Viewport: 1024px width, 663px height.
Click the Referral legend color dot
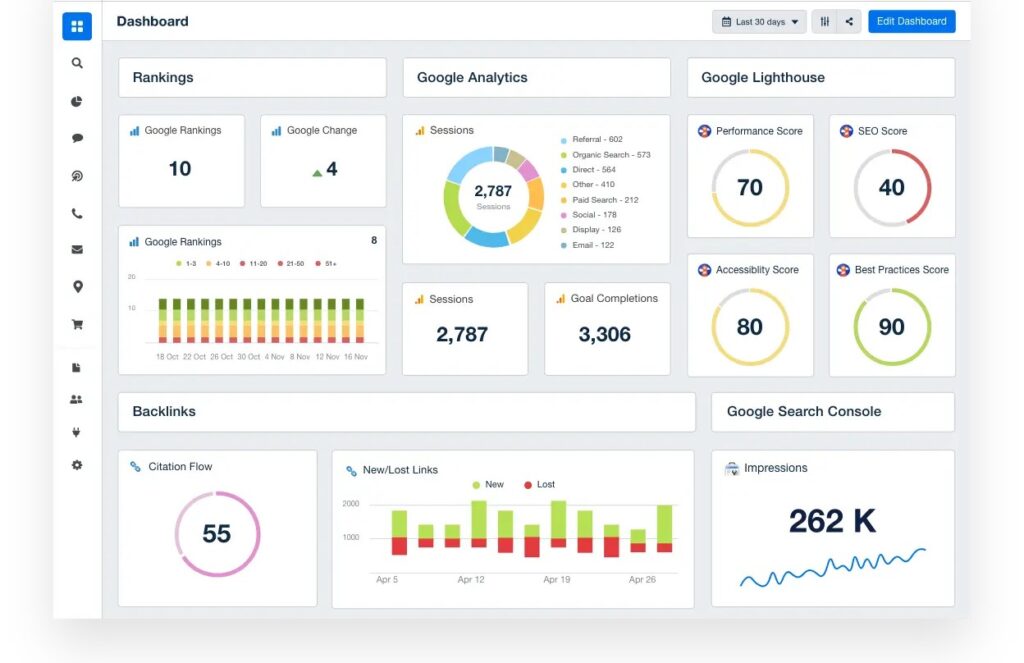coord(564,140)
